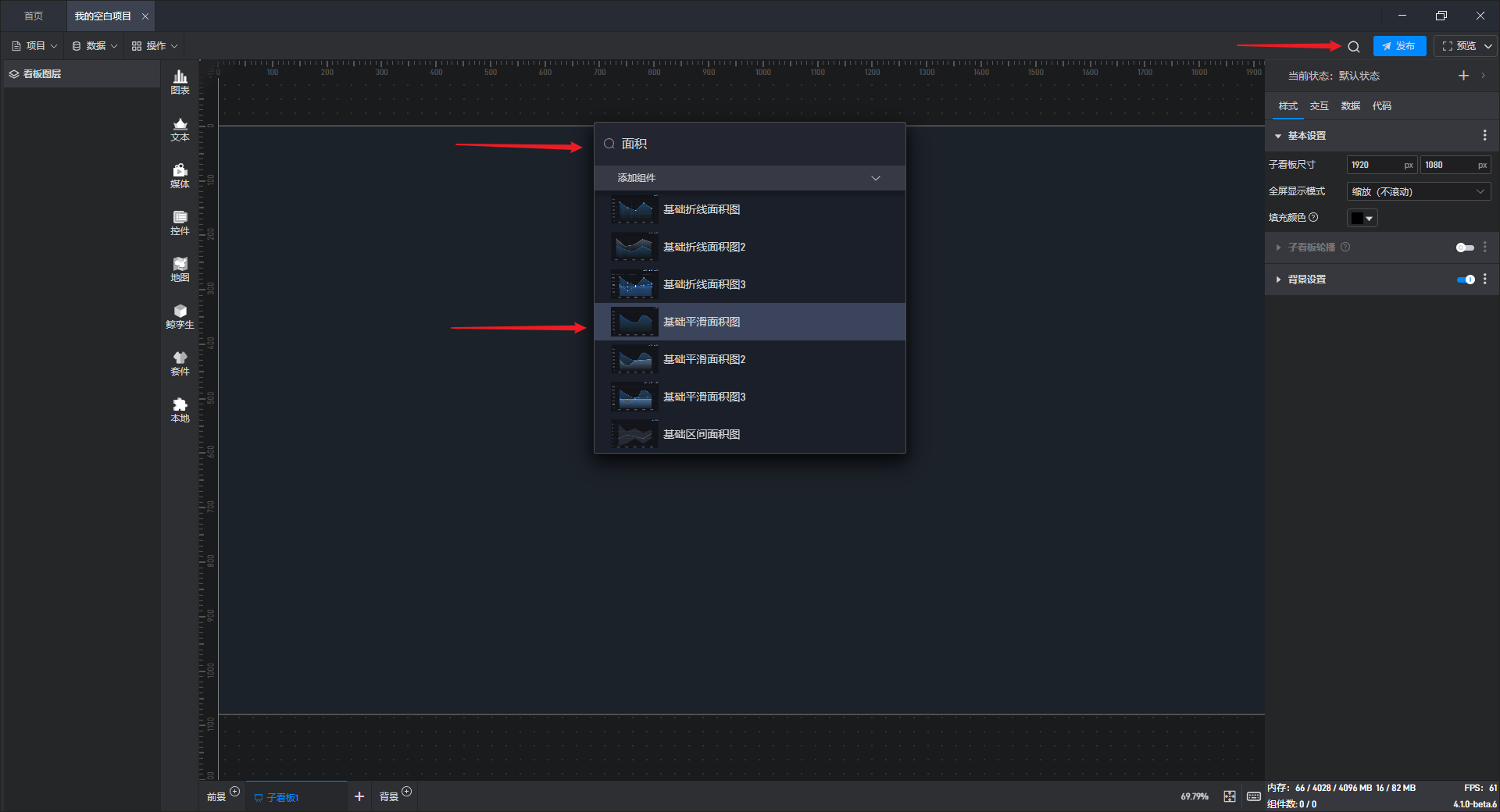Click the 基础折线面积图3 thumbnail
Viewport: 1500px width, 812px height.
click(634, 284)
